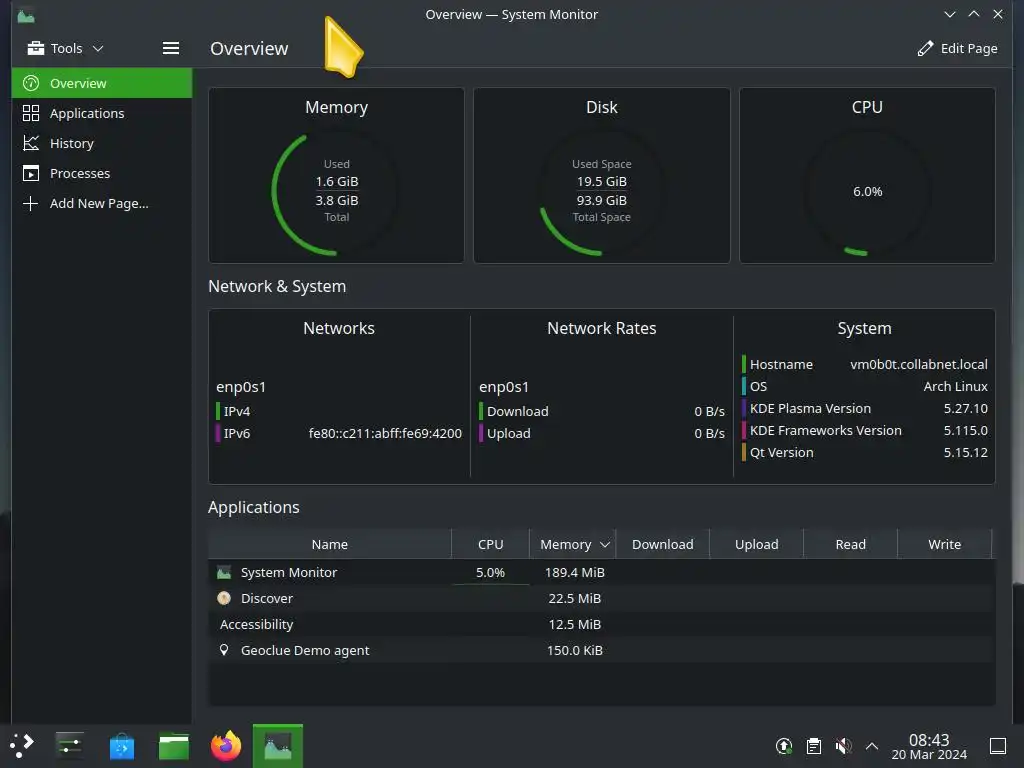Select the System Monitor row
Screen dimensions: 1024x768
601,572
